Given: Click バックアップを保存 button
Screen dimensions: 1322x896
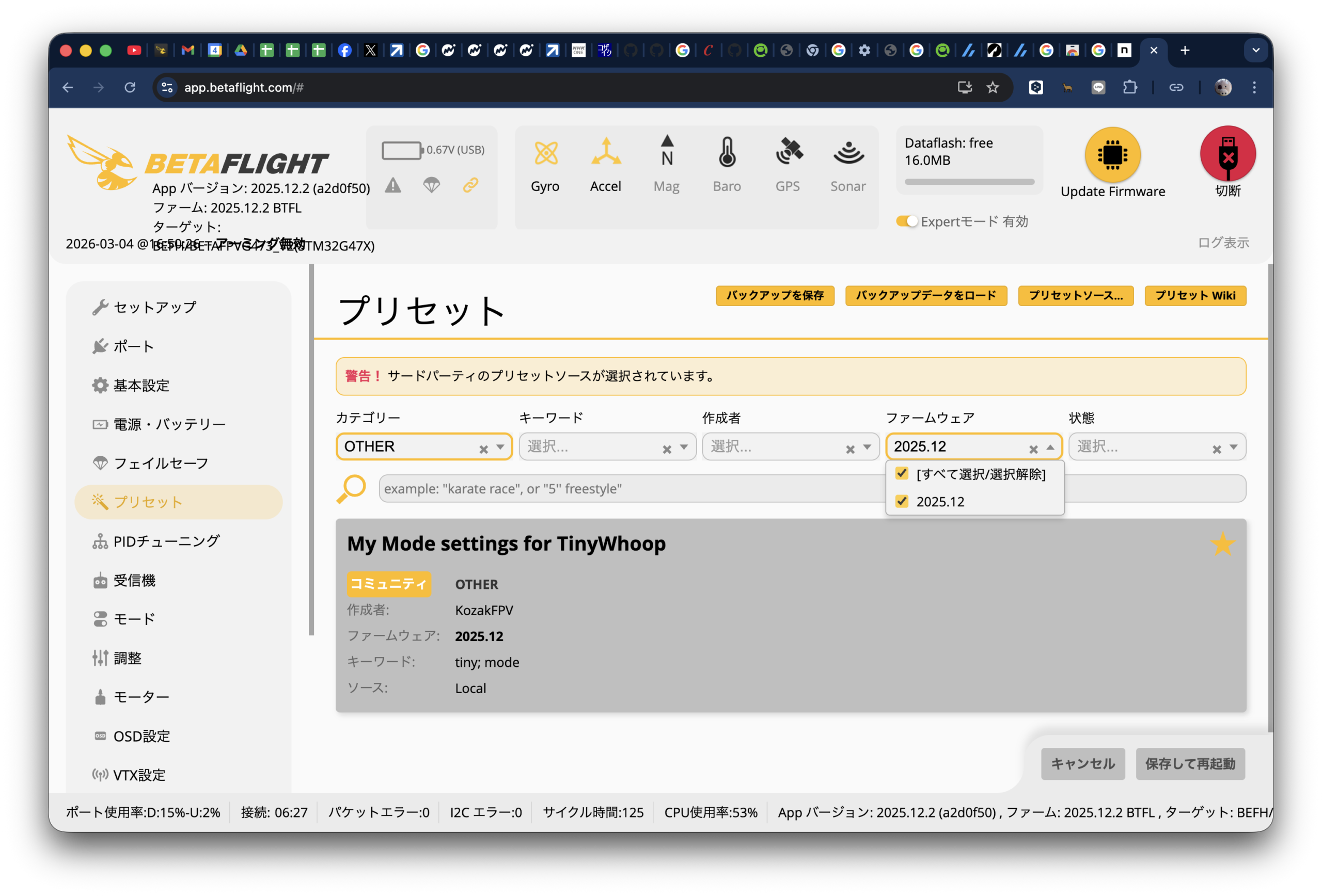Looking at the screenshot, I should (774, 295).
